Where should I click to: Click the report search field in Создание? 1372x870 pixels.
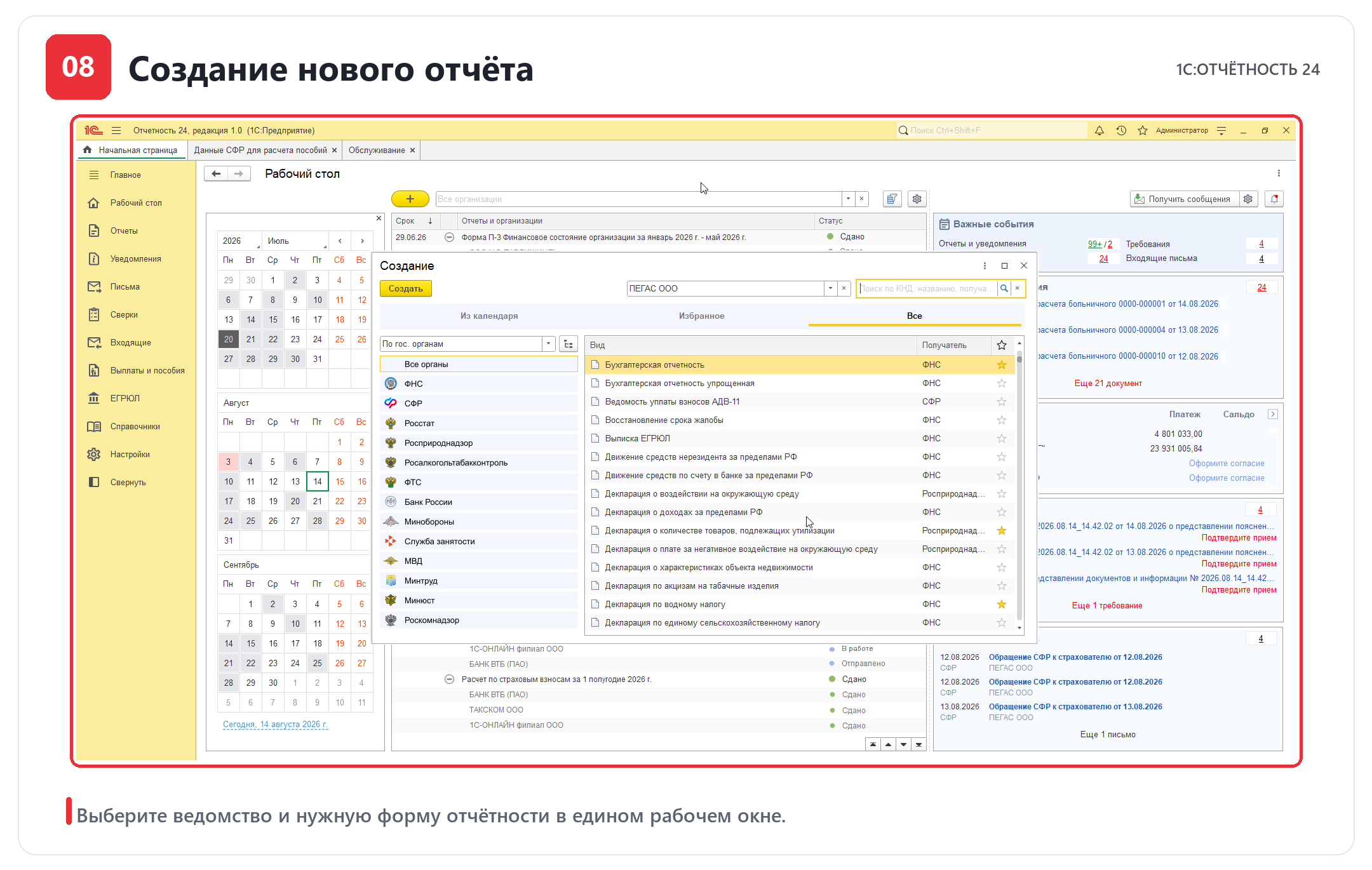[x=927, y=289]
